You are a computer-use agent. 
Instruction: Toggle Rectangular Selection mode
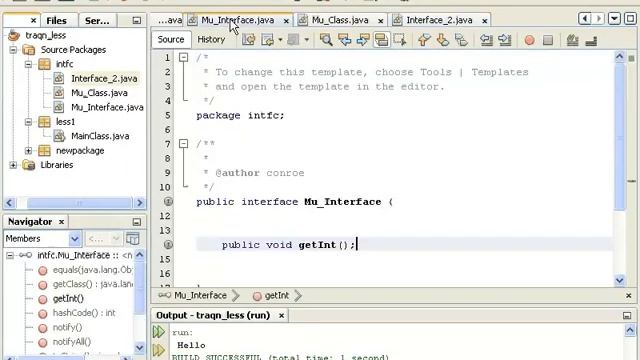point(400,40)
